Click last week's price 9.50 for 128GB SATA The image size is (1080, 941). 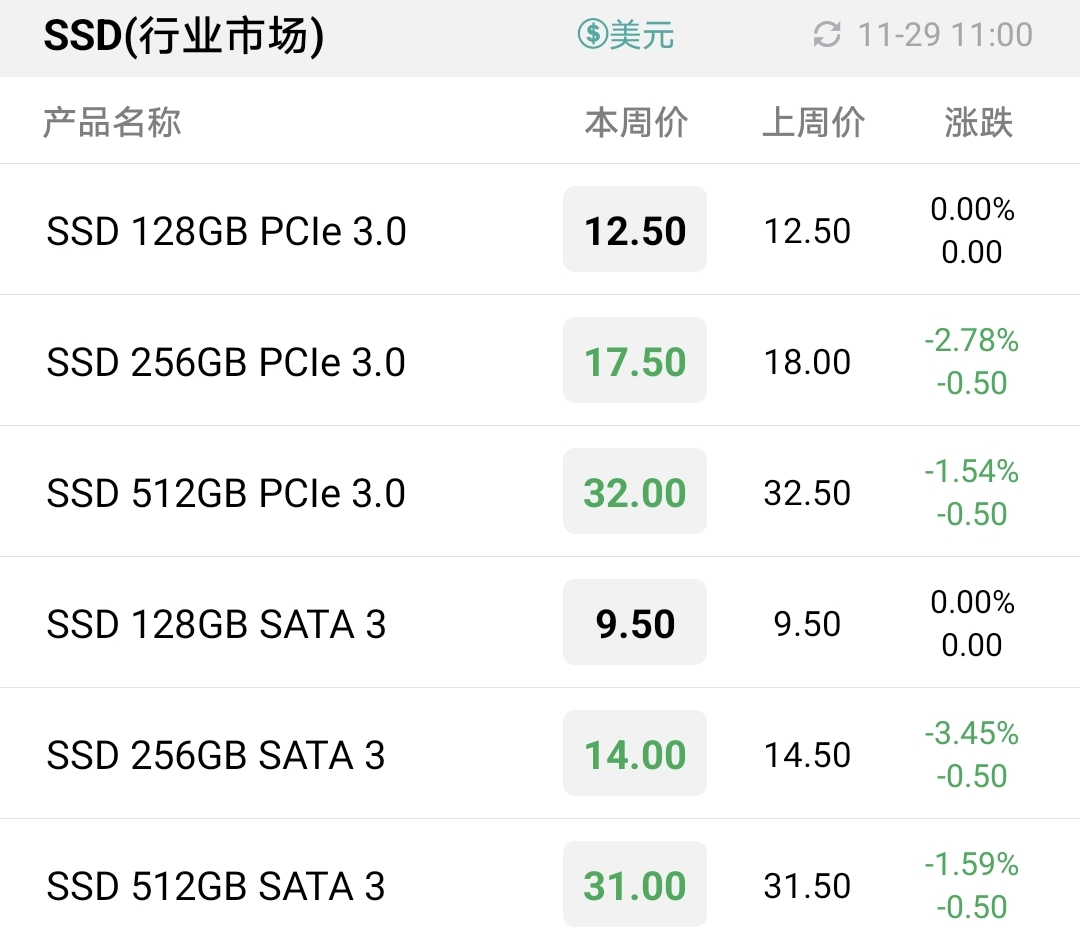807,624
